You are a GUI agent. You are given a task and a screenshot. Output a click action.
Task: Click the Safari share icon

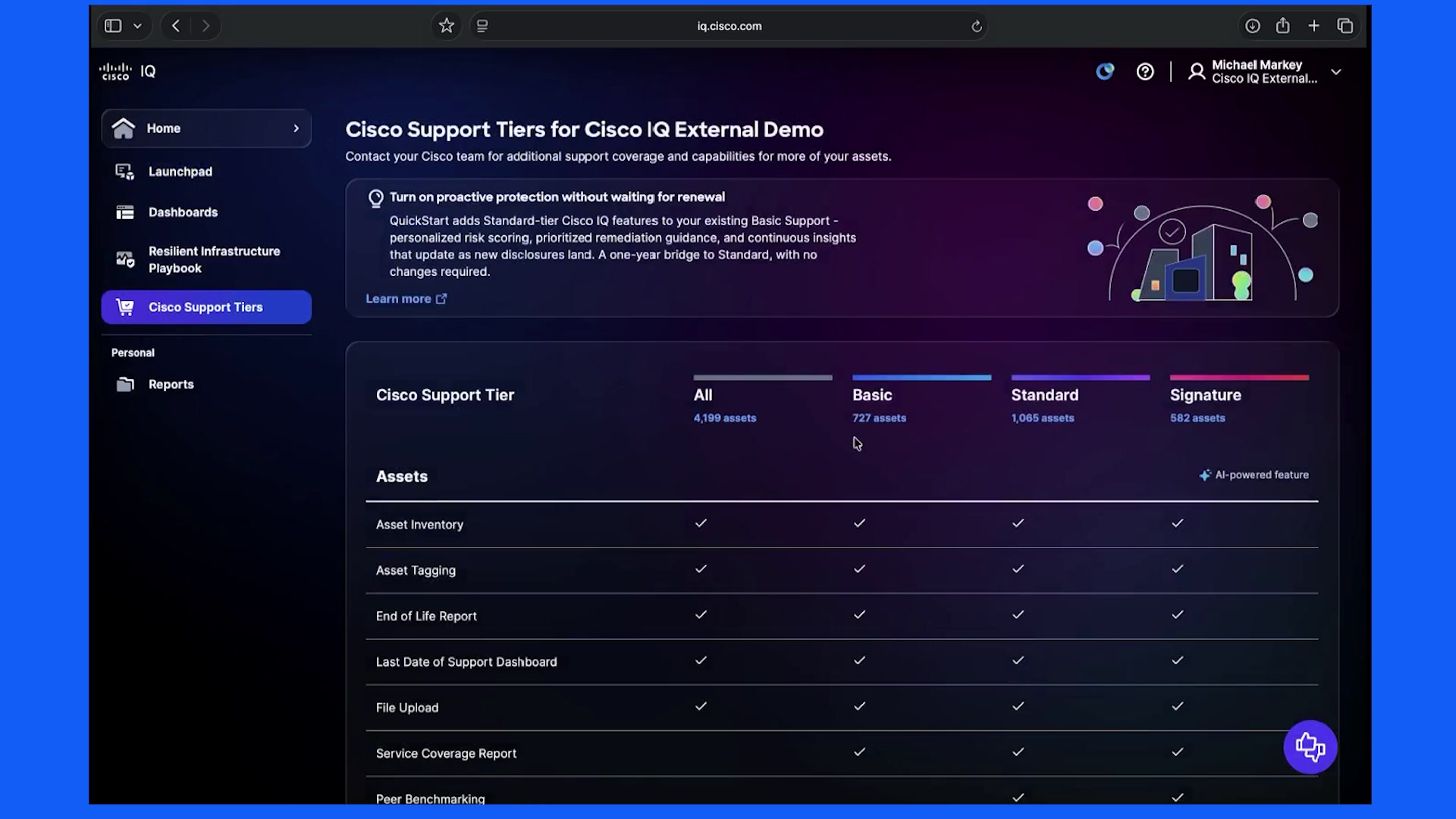pos(1283,26)
